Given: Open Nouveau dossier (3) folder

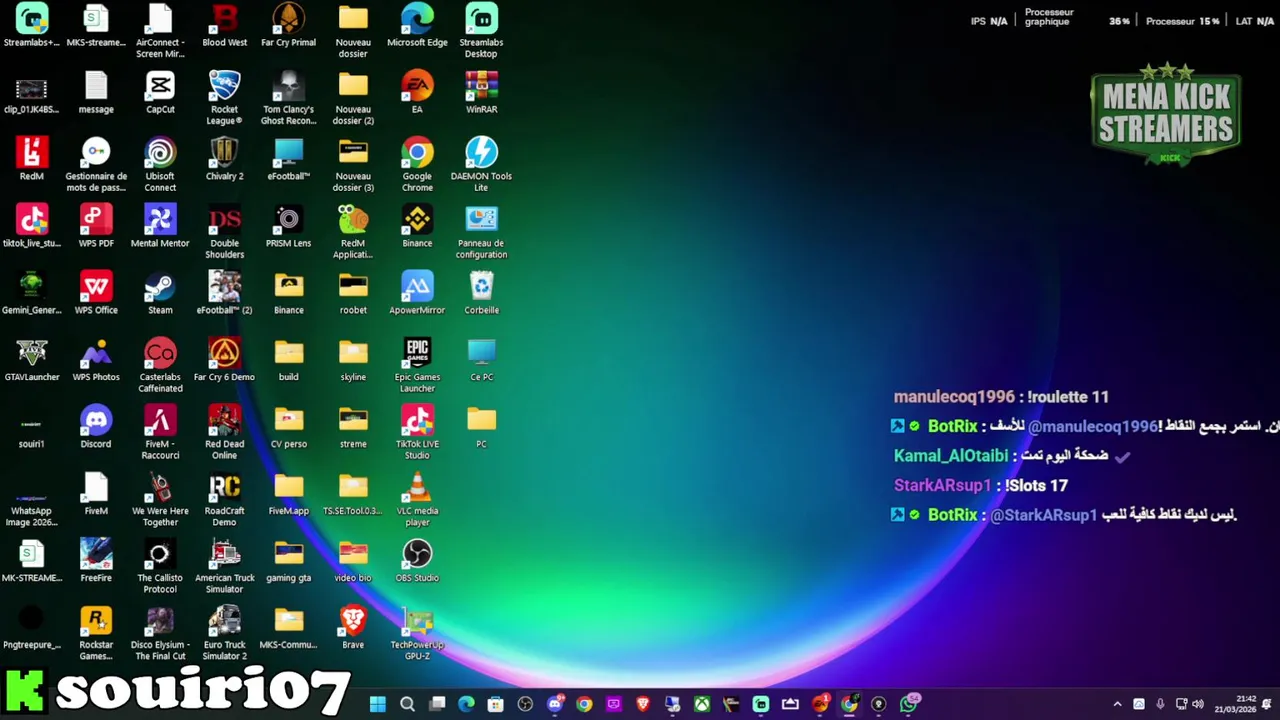Looking at the screenshot, I should pos(353,164).
